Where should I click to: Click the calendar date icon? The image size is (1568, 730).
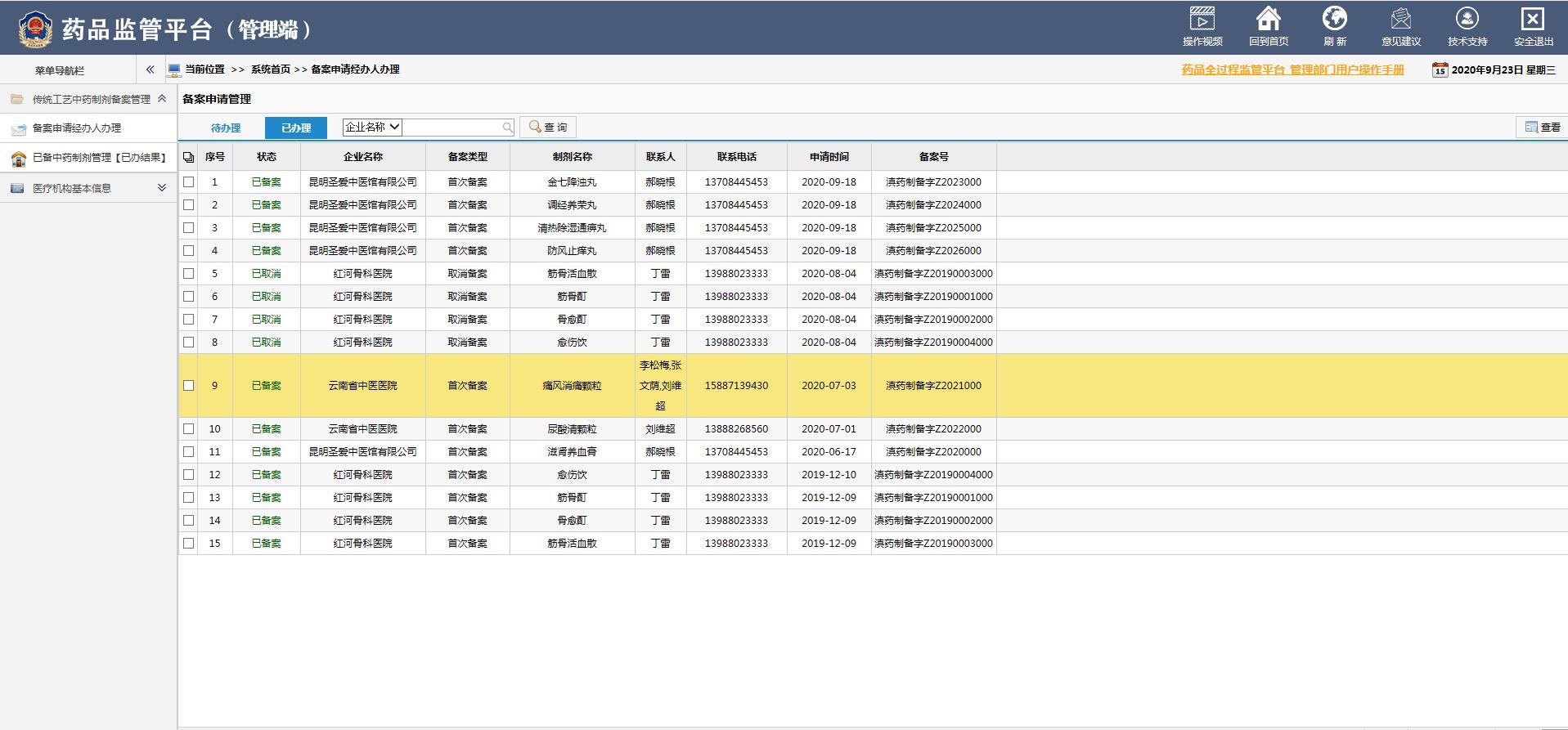pyautogui.click(x=1440, y=70)
